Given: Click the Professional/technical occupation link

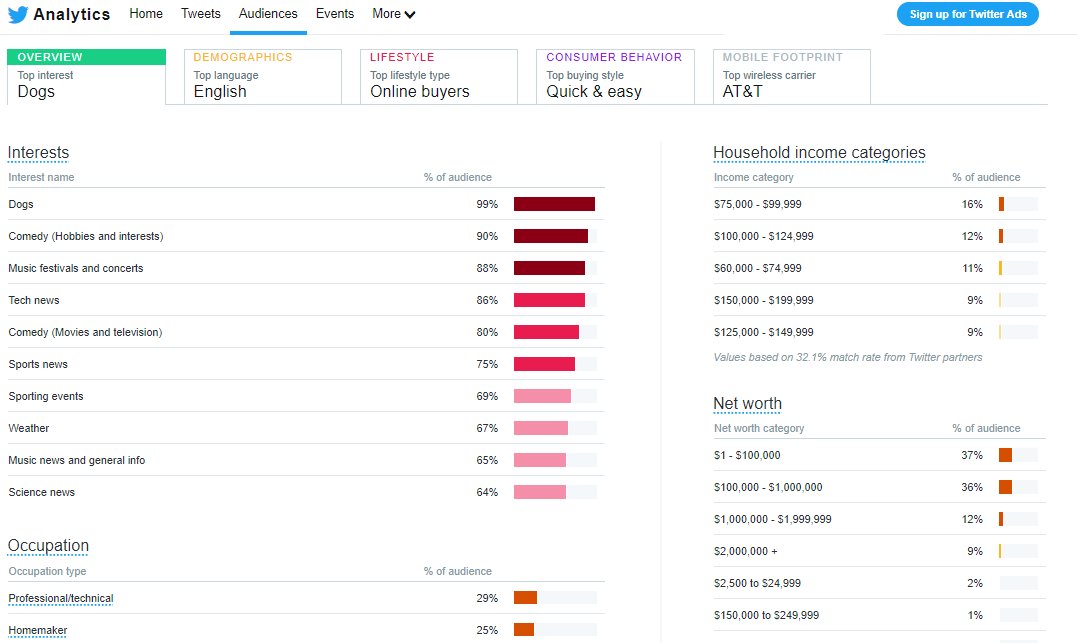Looking at the screenshot, I should [x=61, y=599].
